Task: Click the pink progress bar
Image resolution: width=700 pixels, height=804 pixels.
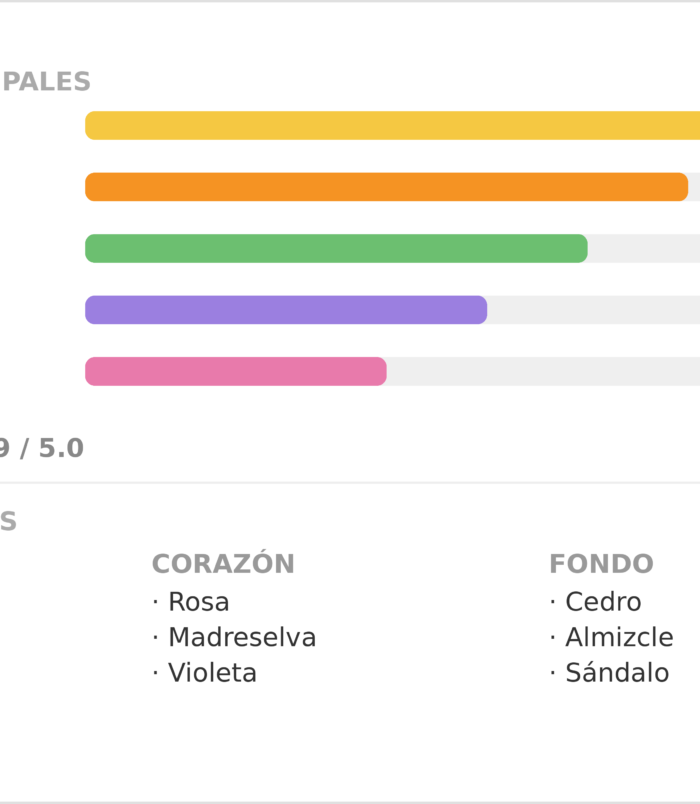Action: (x=236, y=371)
